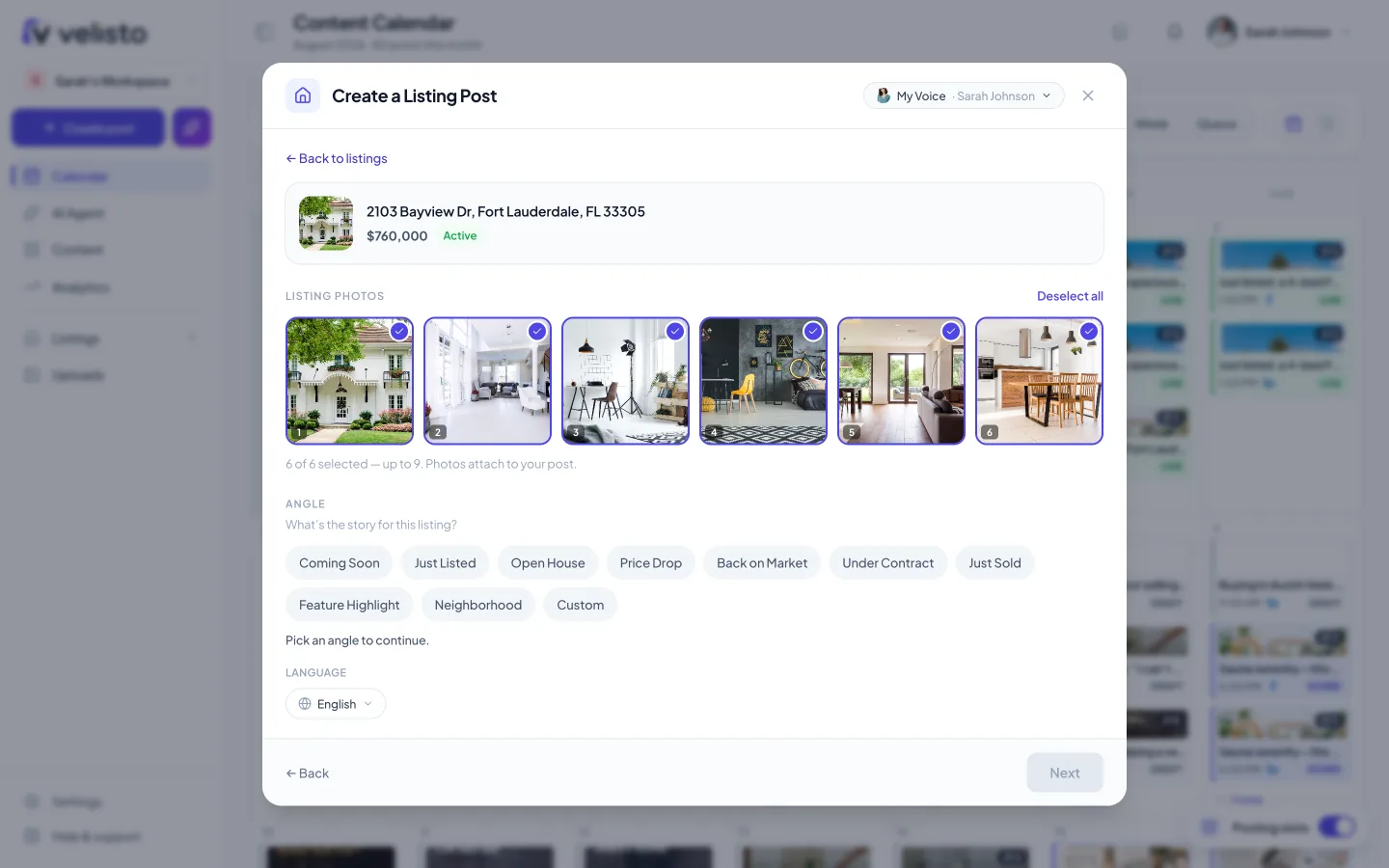Open the English language dropdown
1389x868 pixels.
336,704
